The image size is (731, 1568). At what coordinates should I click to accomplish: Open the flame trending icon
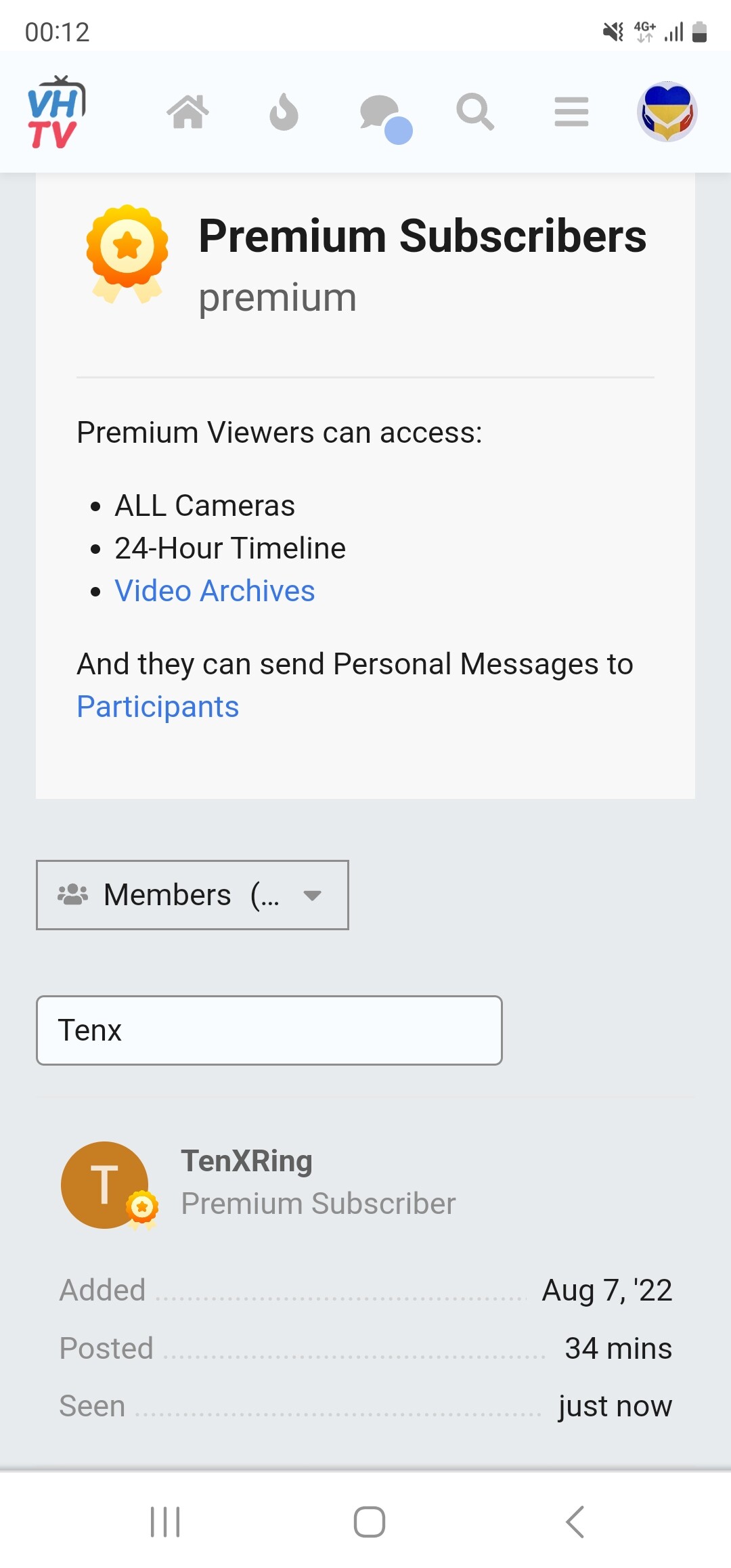tap(284, 112)
